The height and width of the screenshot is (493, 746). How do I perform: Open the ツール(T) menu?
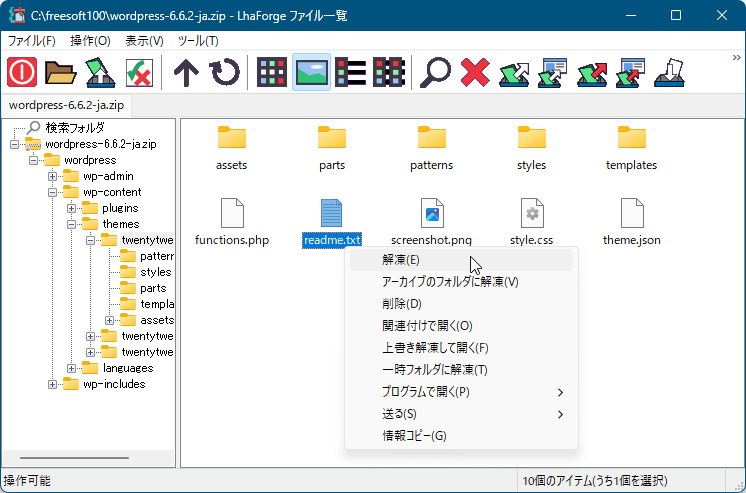pyautogui.click(x=198, y=41)
